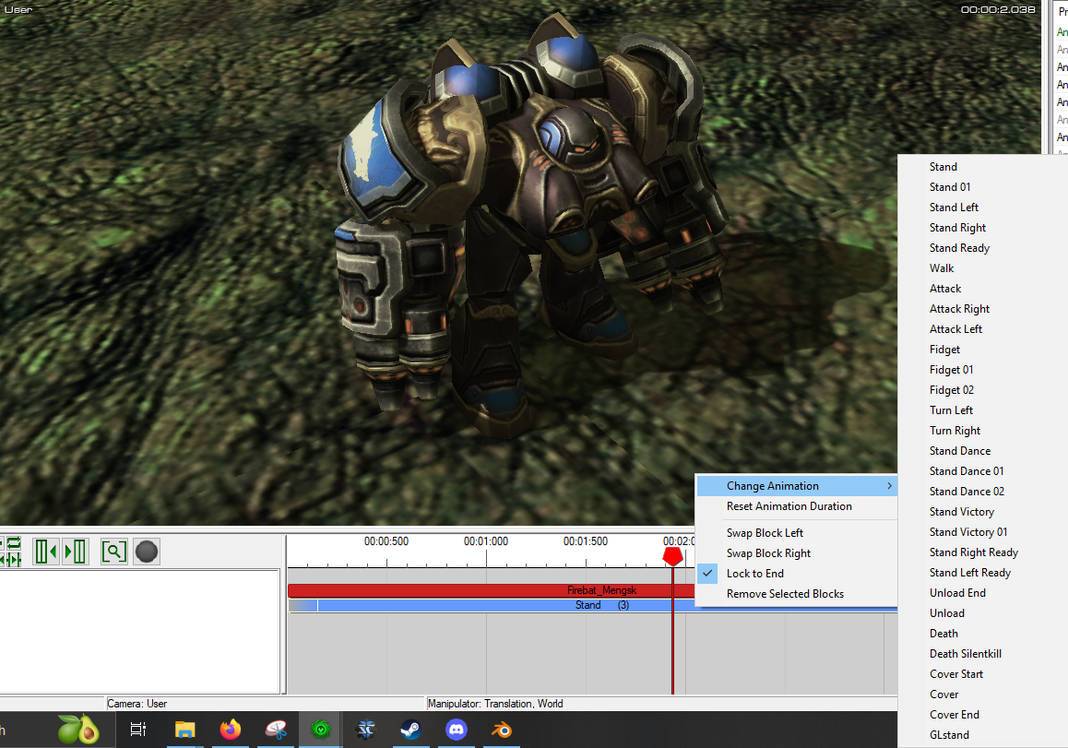Pick Stand Right Ready animation
This screenshot has width=1068, height=748.
tap(973, 552)
